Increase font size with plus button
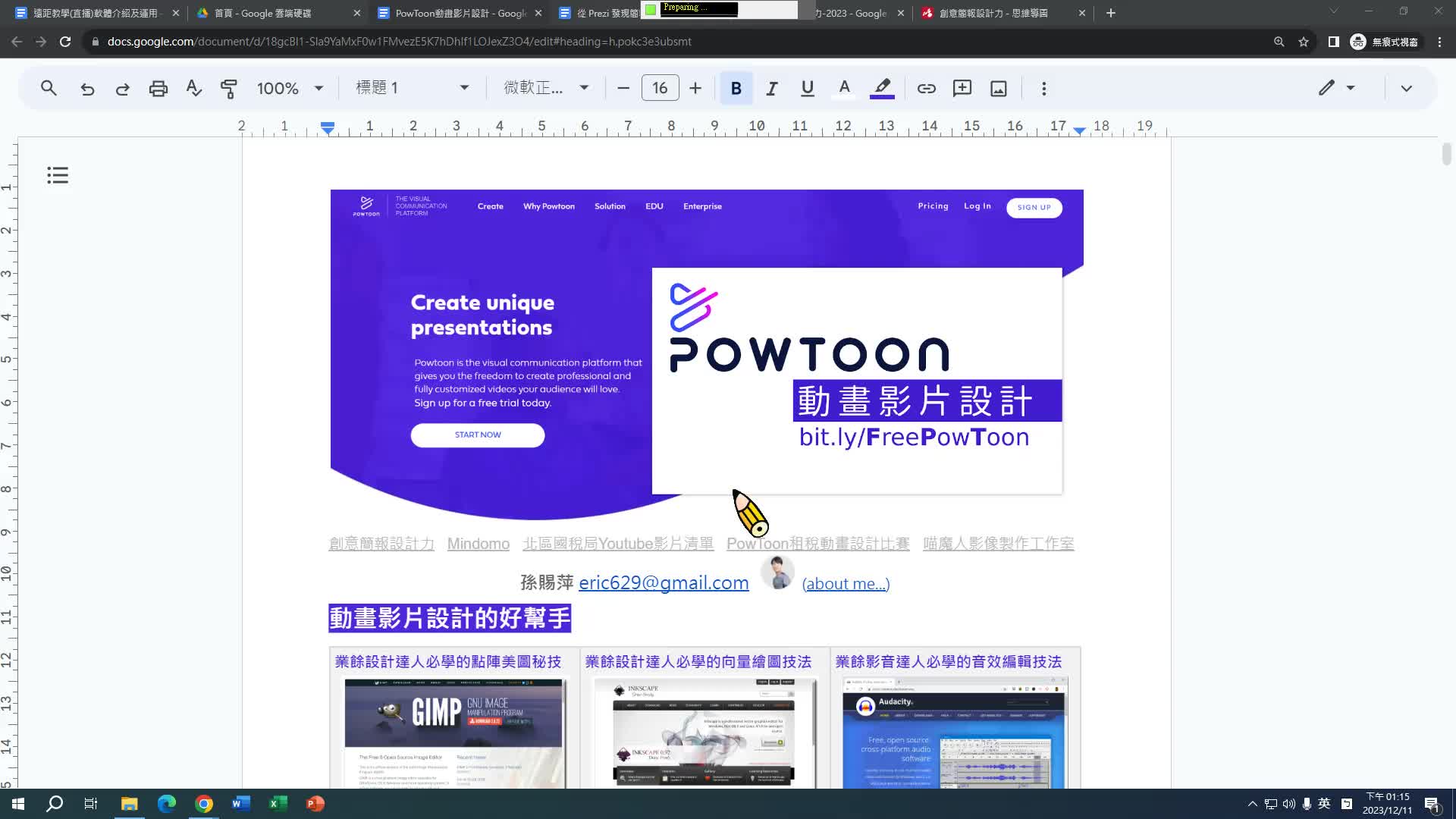This screenshot has height=819, width=1456. pos(695,88)
